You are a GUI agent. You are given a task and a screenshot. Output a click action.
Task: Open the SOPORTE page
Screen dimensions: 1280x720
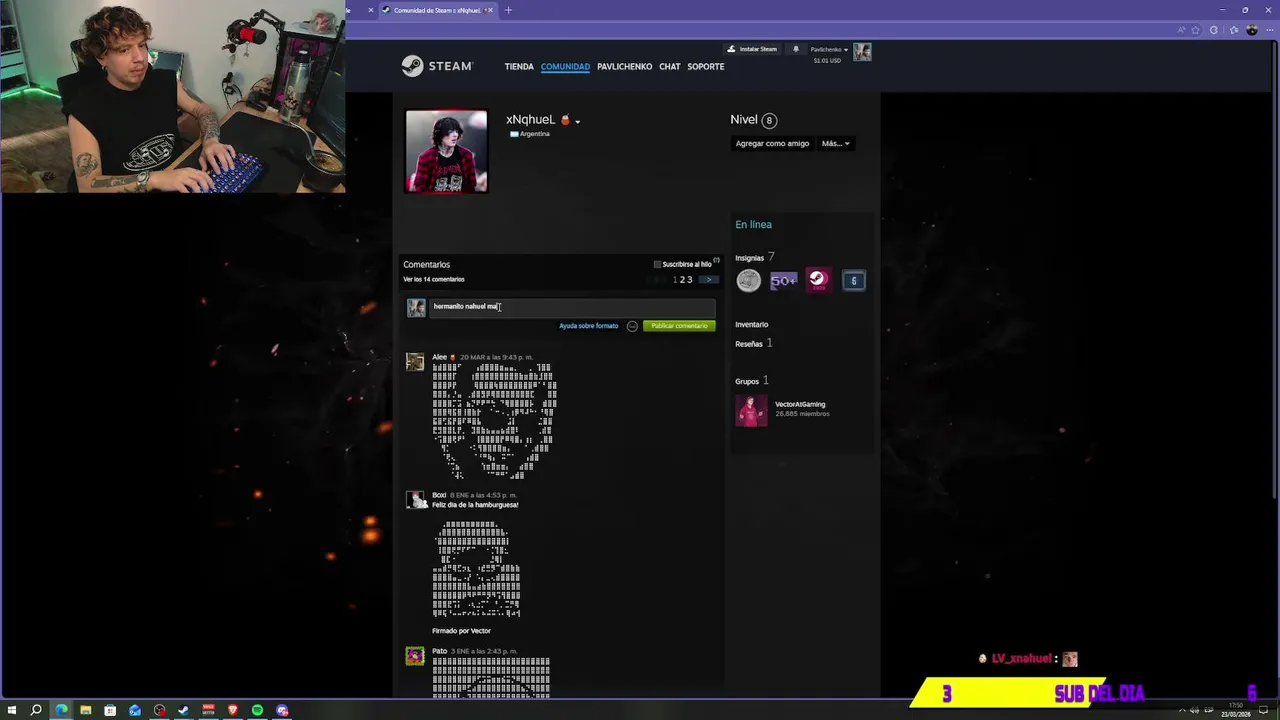pyautogui.click(x=706, y=67)
